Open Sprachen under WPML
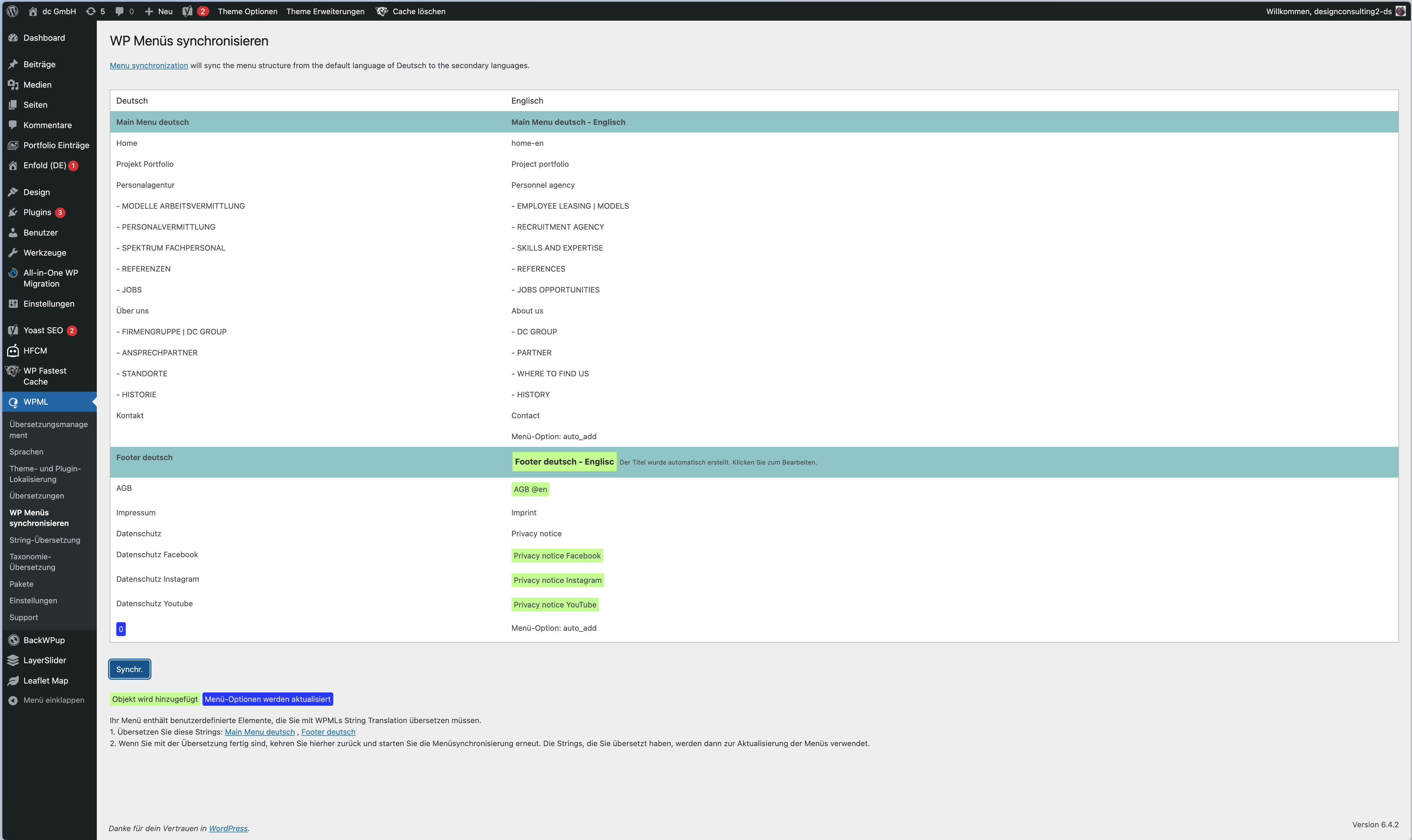 coord(27,452)
